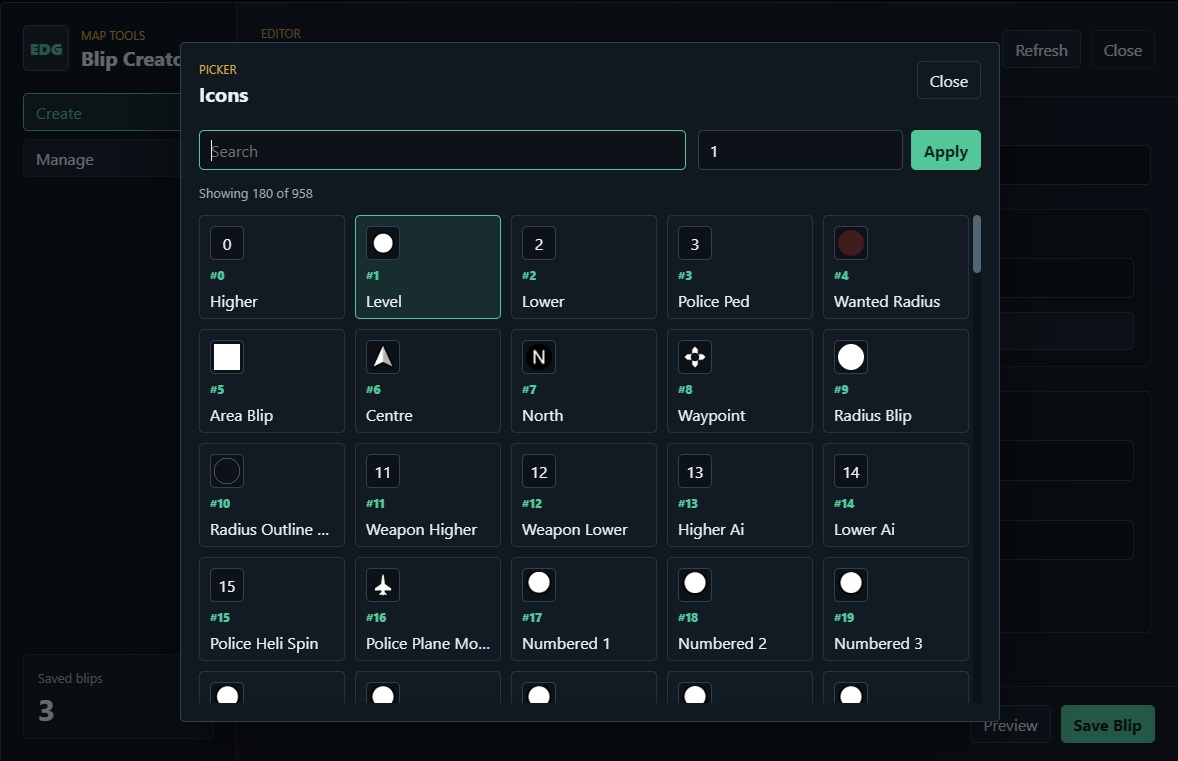The image size is (1178, 761).
Task: Choose the #17 Numbered 1 icon
Action: click(584, 609)
